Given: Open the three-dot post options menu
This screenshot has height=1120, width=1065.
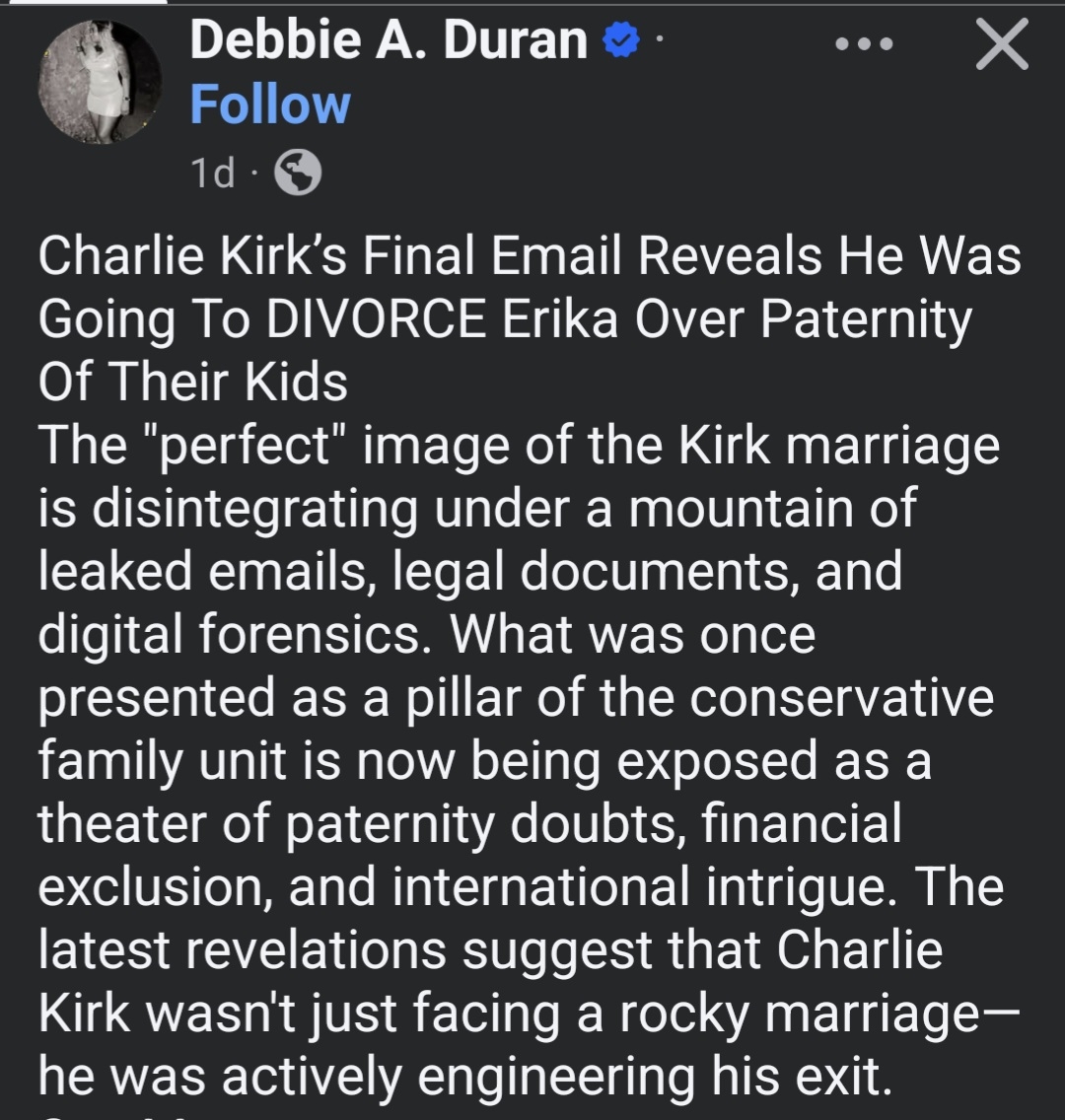Looking at the screenshot, I should click(863, 45).
